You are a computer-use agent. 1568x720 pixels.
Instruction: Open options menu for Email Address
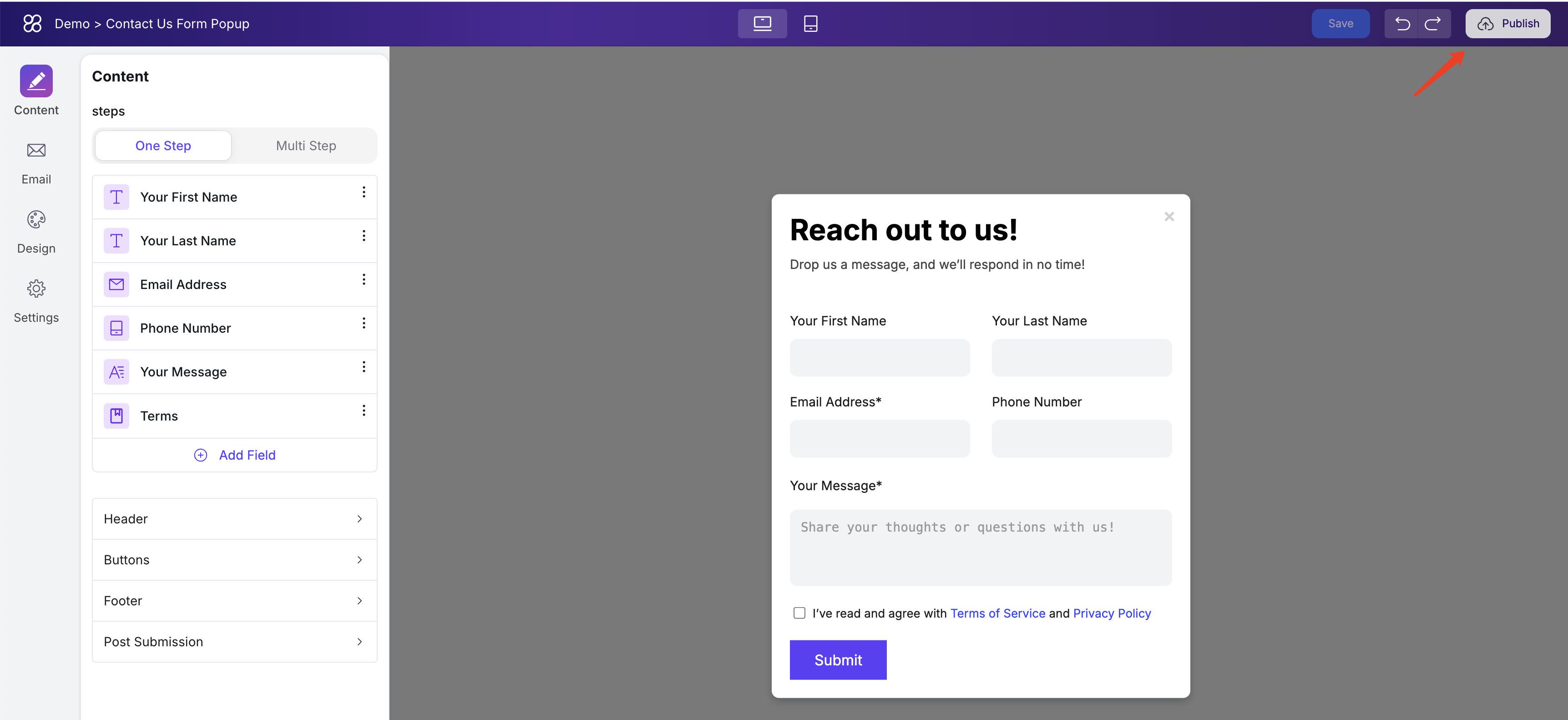pos(364,279)
